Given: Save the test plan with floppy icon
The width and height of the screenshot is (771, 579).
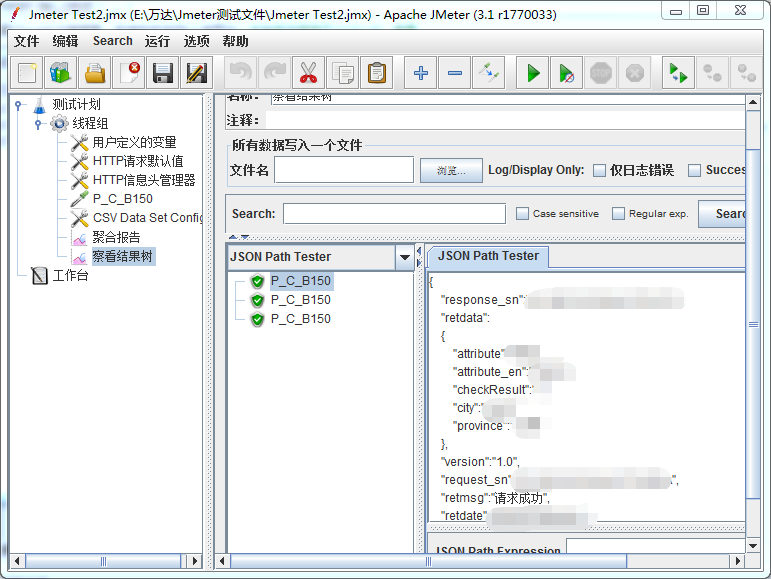Looking at the screenshot, I should coord(163,73).
